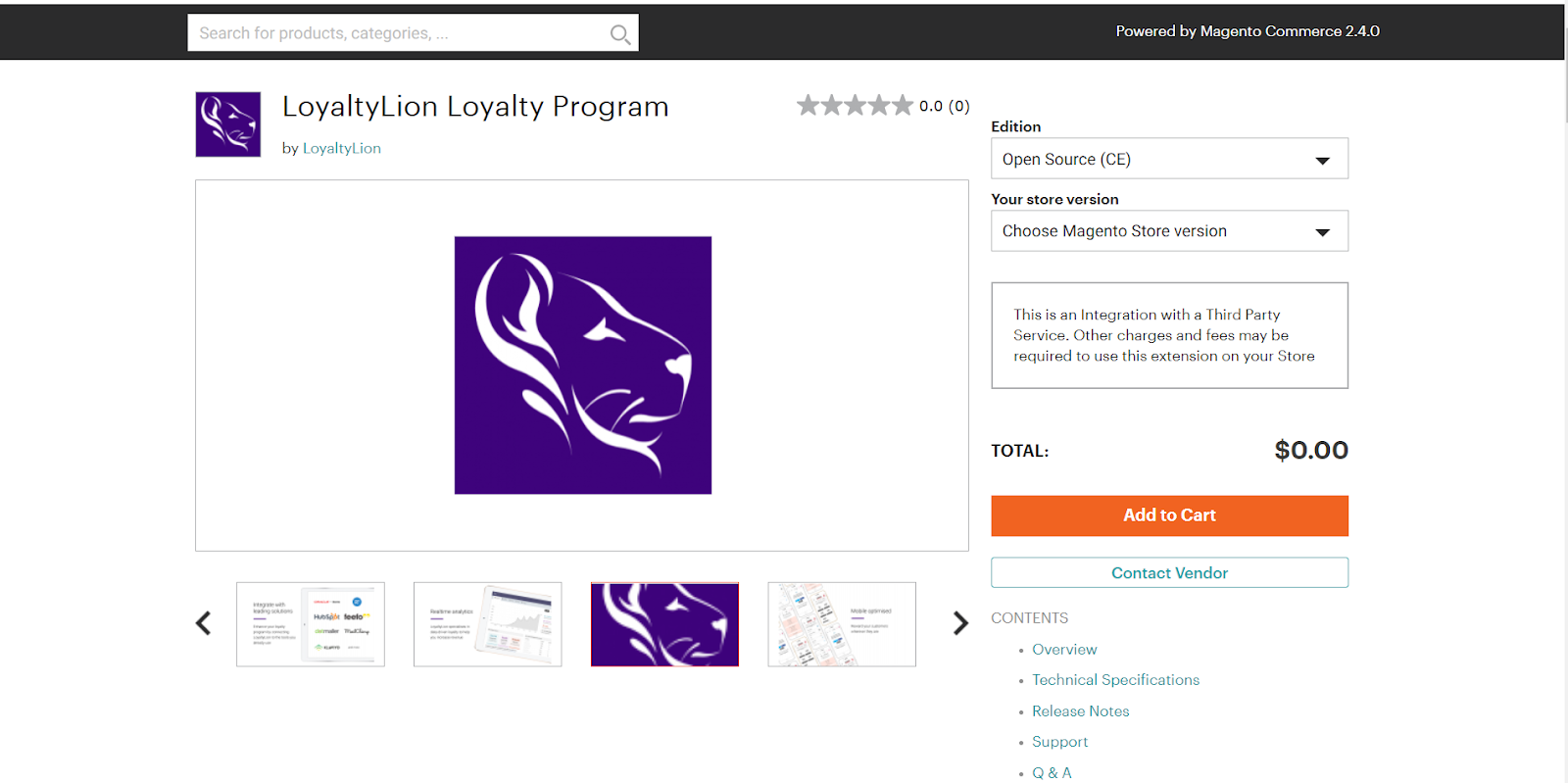Screen dimensions: 1568x783
Task: Click the large lion product image
Action: [583, 365]
